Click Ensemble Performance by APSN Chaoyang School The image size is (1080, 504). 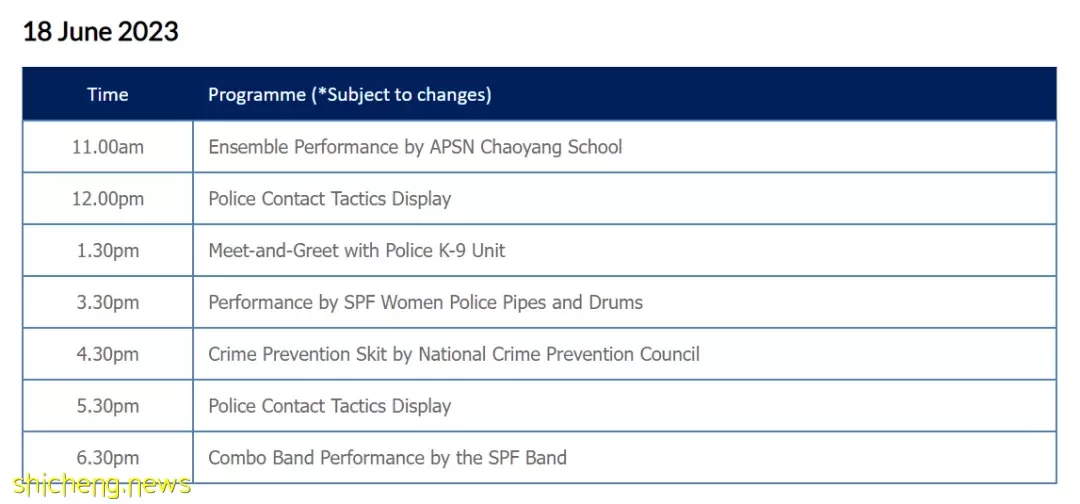tap(415, 147)
